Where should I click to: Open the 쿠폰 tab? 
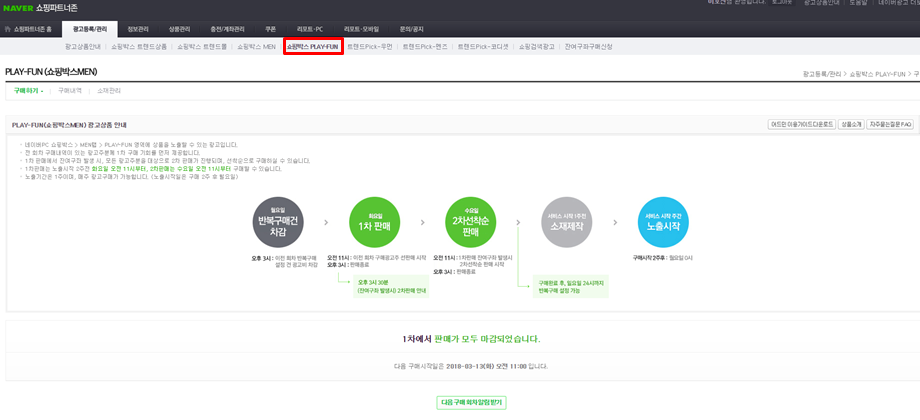click(x=270, y=29)
